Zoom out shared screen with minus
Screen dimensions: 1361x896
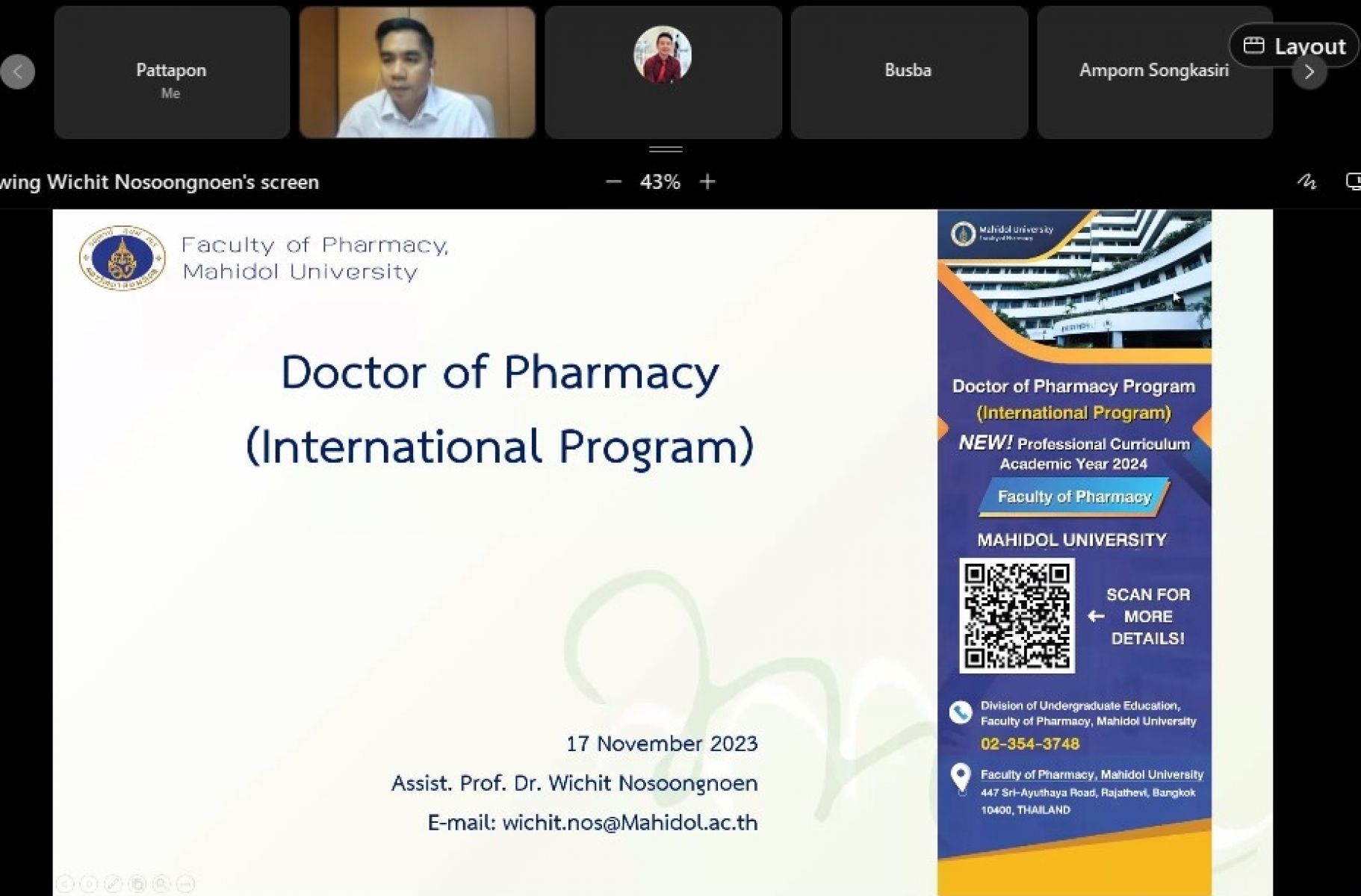tap(613, 181)
